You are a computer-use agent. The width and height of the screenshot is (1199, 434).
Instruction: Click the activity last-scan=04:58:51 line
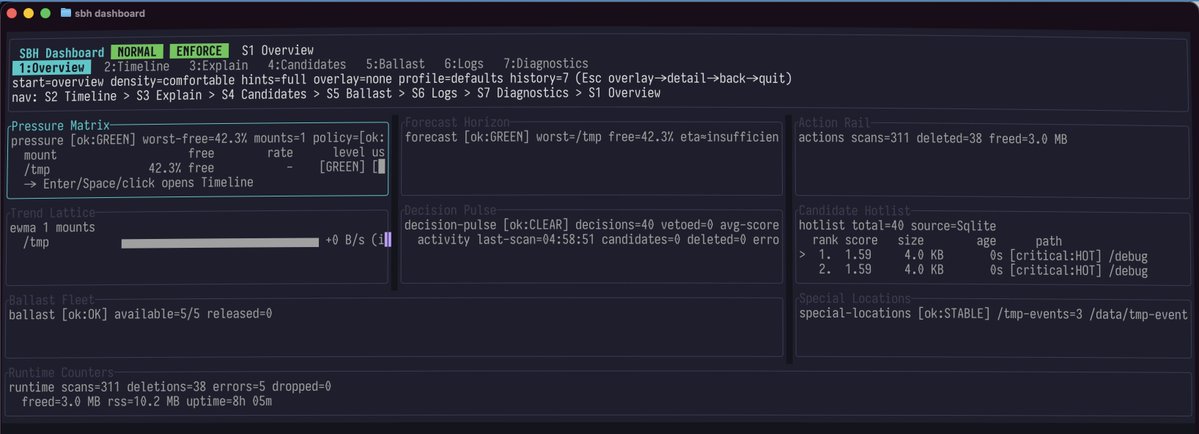tap(598, 240)
